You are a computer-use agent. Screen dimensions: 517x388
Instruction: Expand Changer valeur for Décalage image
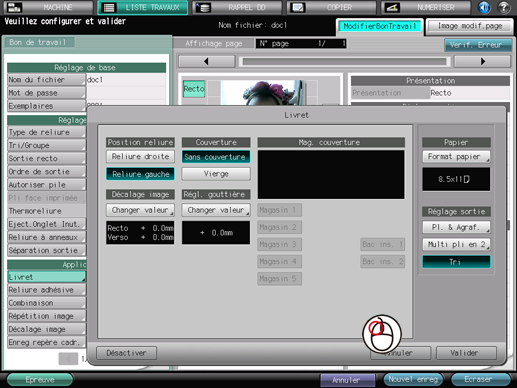[140, 210]
